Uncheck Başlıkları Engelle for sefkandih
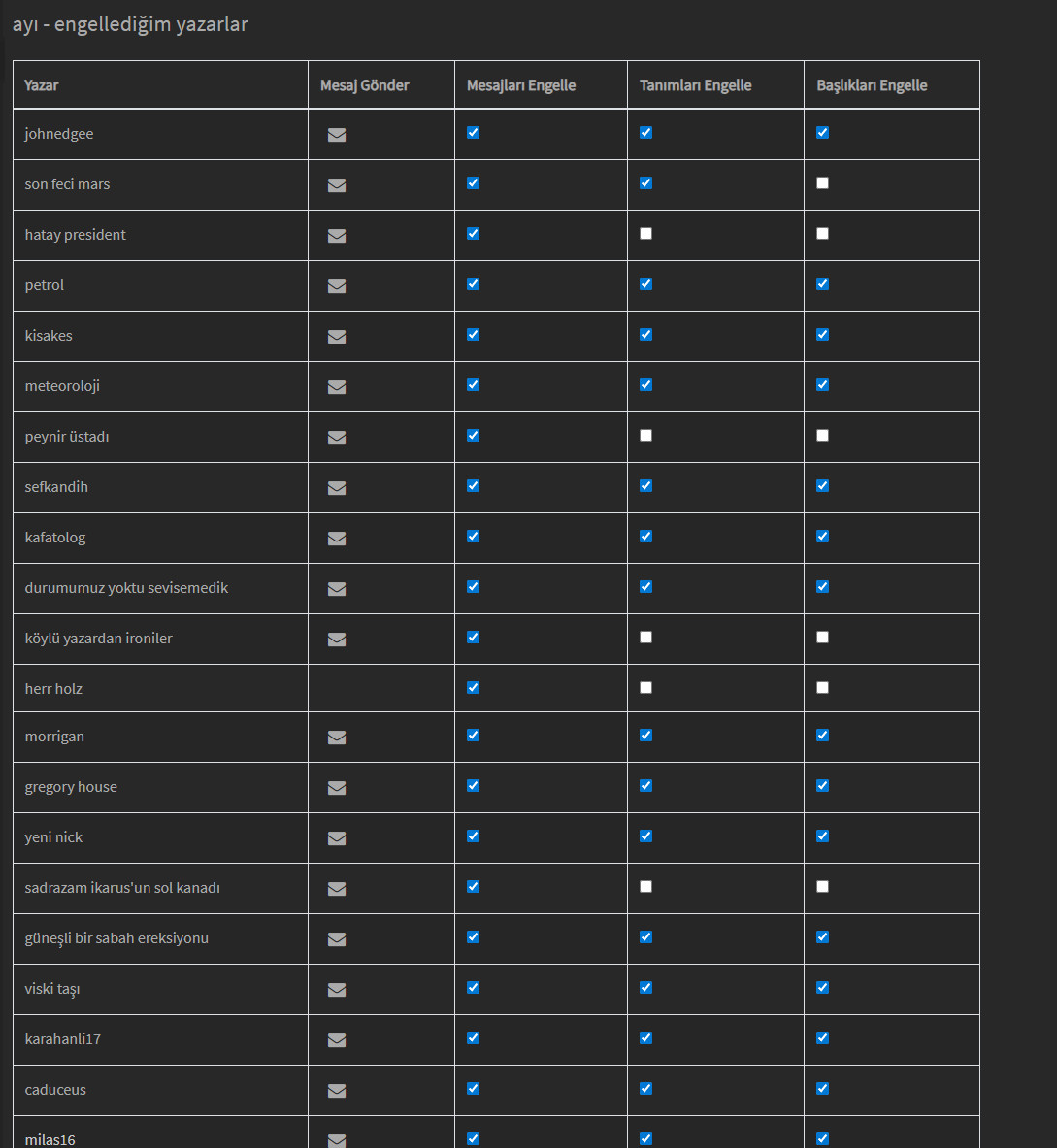Image resolution: width=1057 pixels, height=1148 pixels. [x=823, y=485]
